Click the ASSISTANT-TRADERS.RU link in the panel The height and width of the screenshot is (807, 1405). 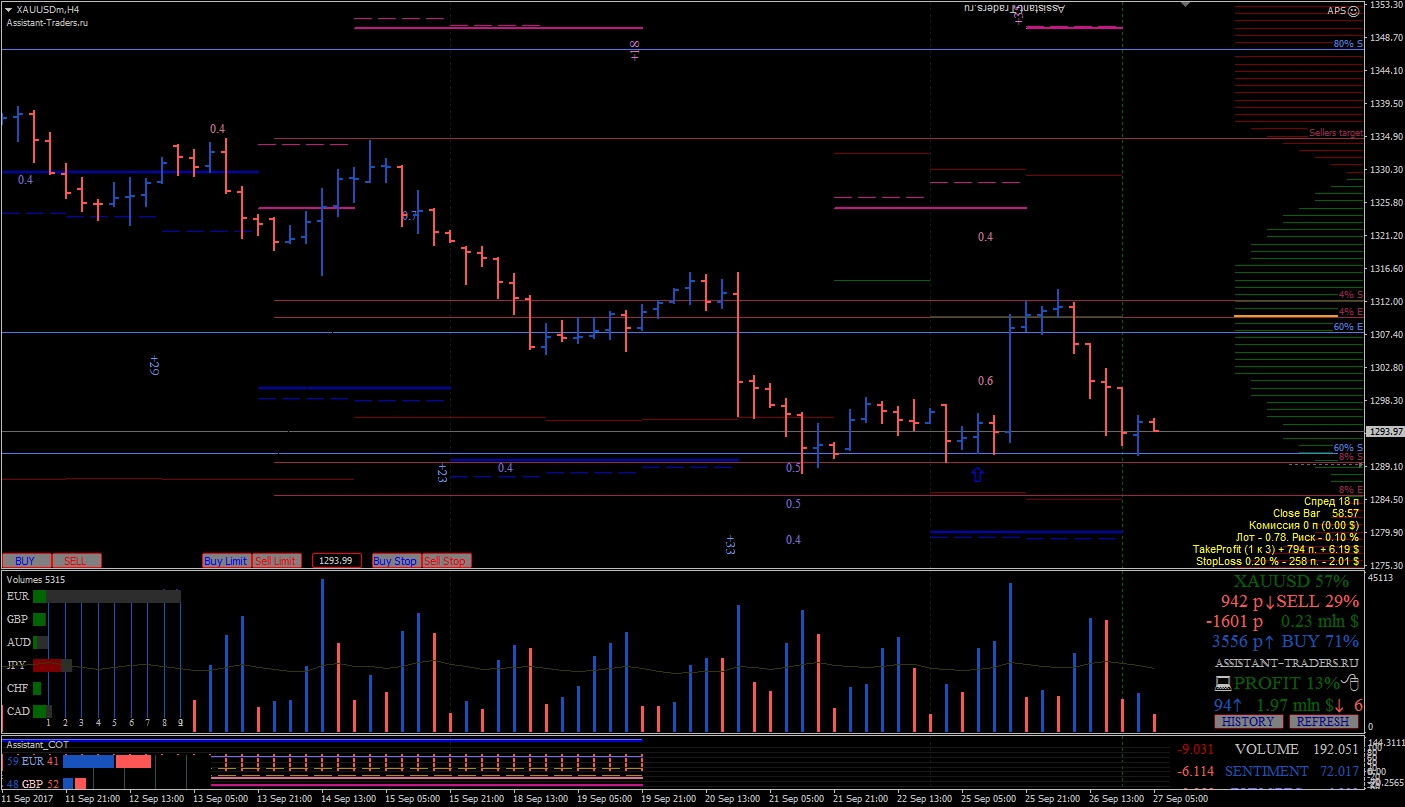[x=1286, y=663]
